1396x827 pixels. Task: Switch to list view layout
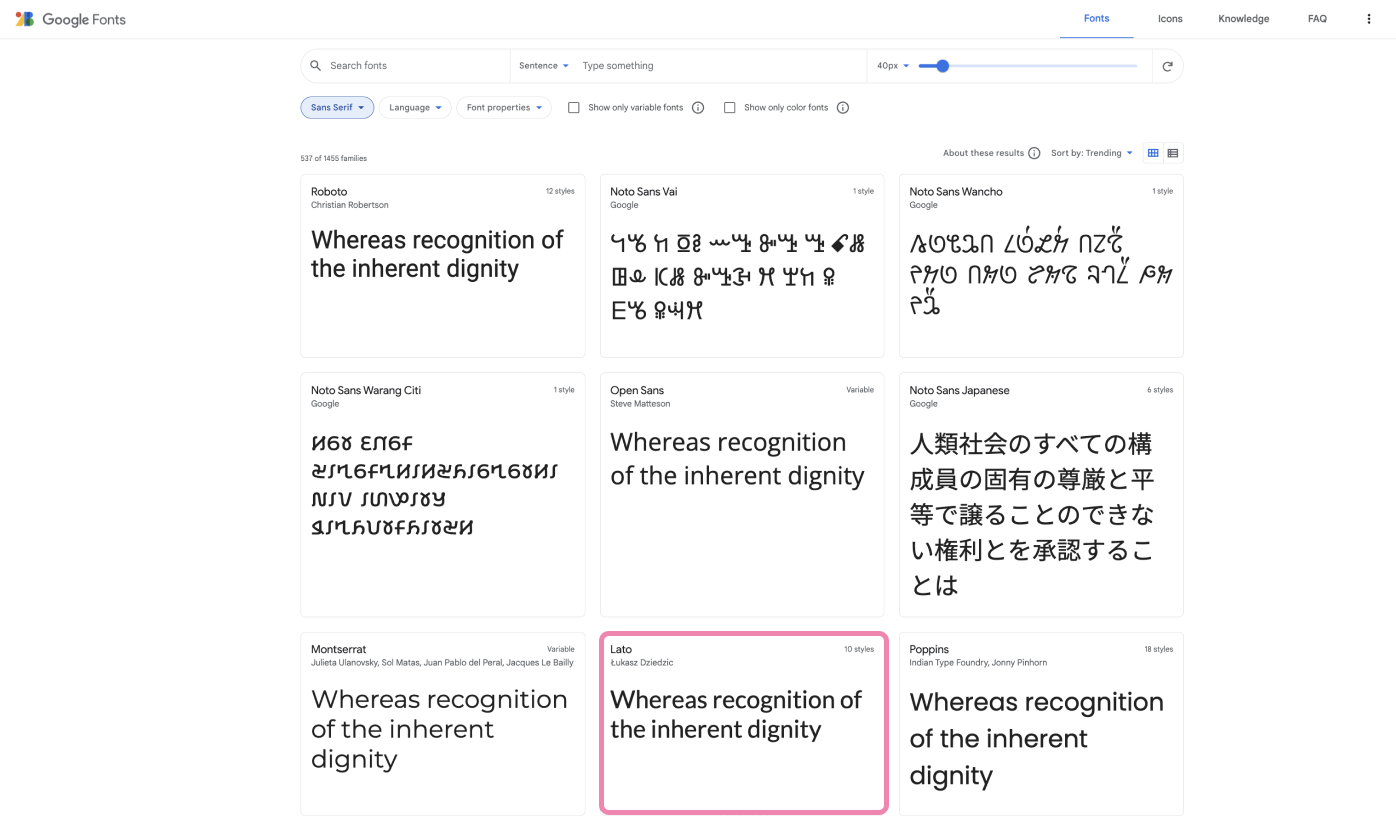point(1173,153)
